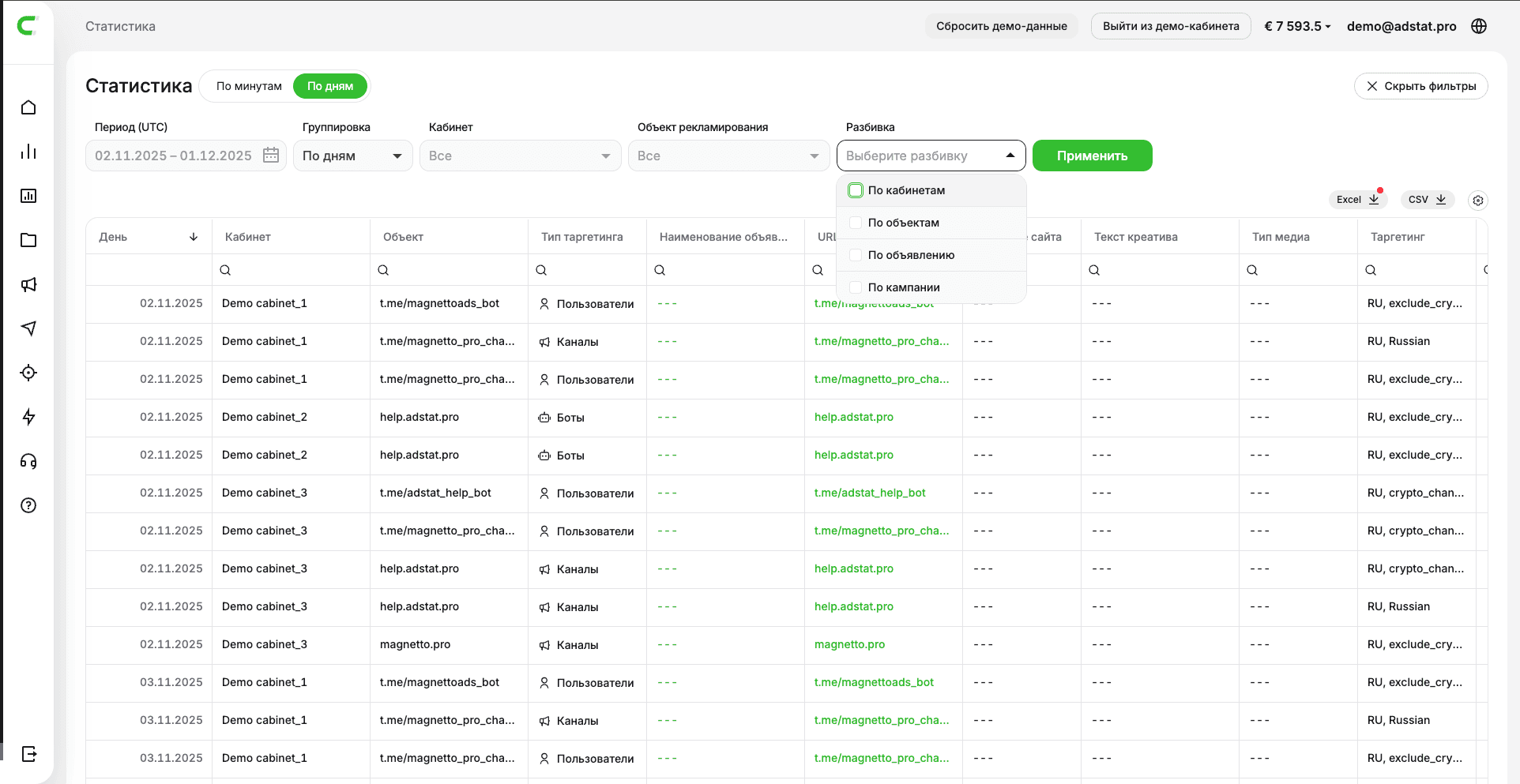The width and height of the screenshot is (1520, 784).
Task: Select the 'По дням' tab
Action: [x=329, y=86]
